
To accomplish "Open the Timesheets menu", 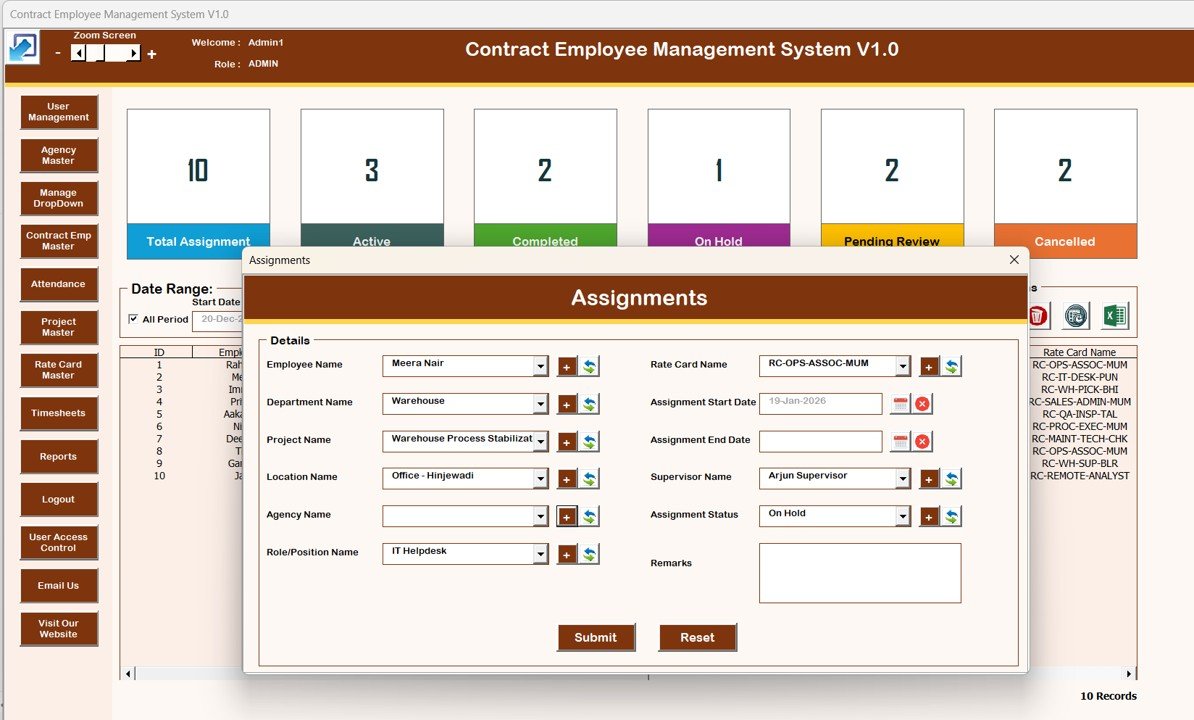I will [x=58, y=413].
